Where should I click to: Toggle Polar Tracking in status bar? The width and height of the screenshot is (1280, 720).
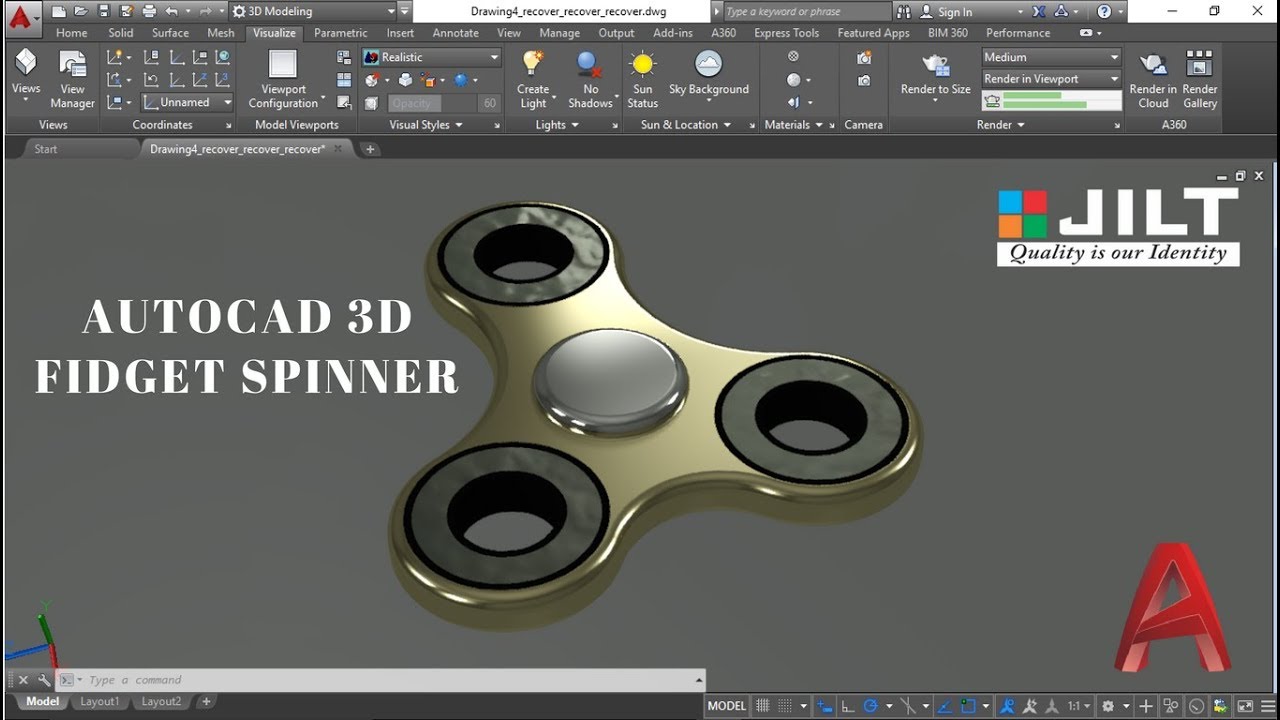(x=871, y=706)
